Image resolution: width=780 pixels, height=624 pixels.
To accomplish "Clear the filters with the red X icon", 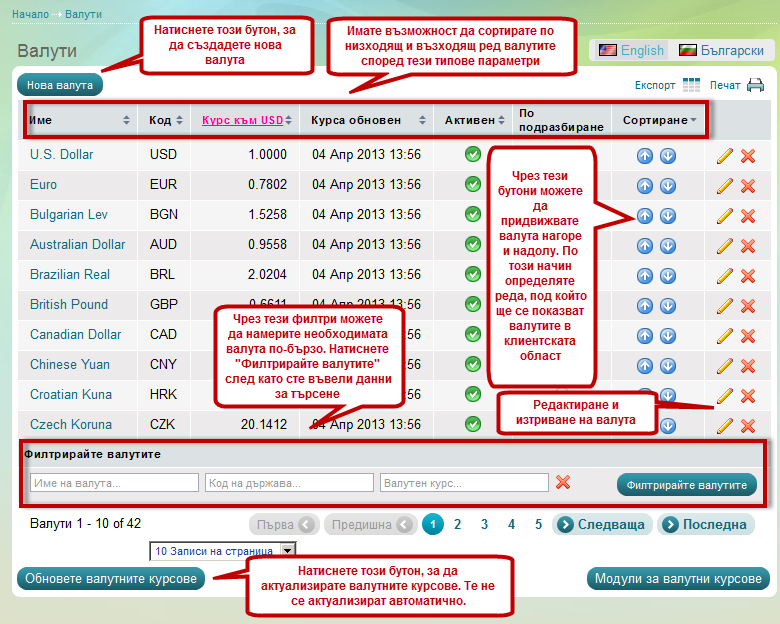I will [563, 482].
